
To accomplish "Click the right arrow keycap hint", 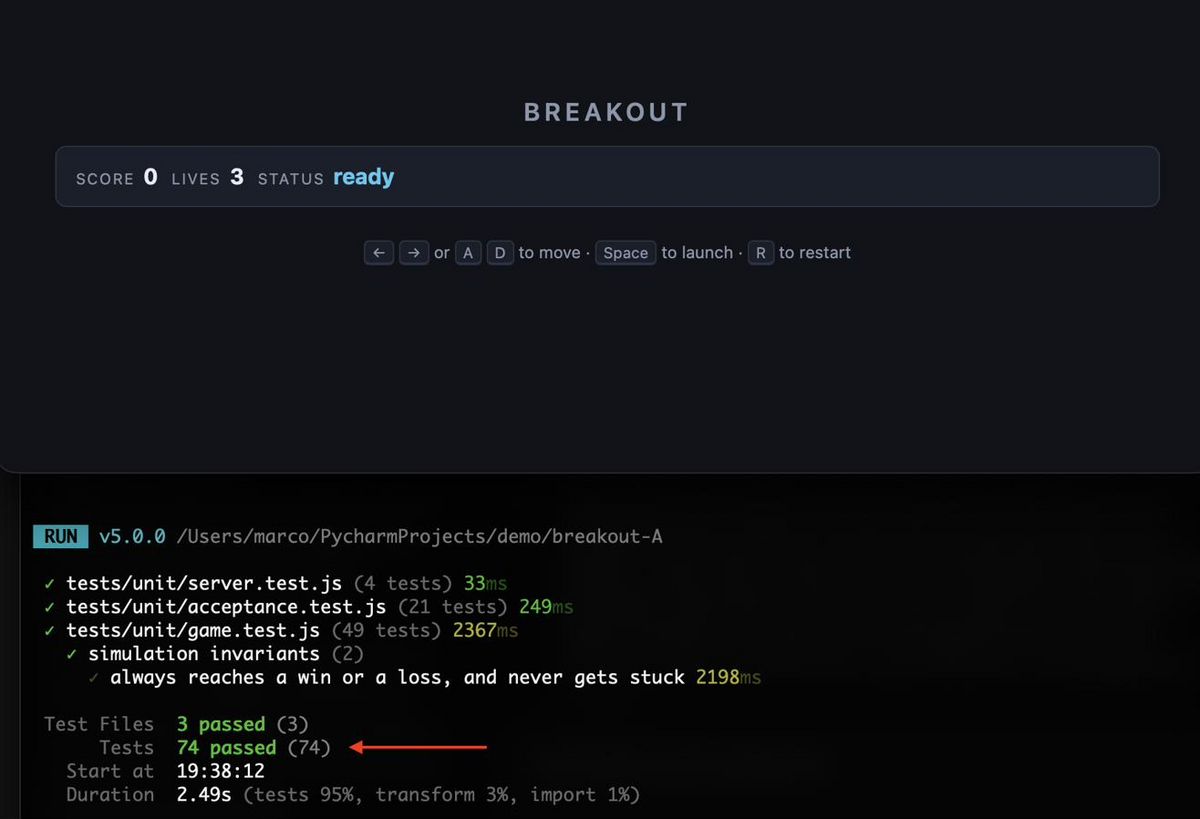I will click(x=414, y=253).
